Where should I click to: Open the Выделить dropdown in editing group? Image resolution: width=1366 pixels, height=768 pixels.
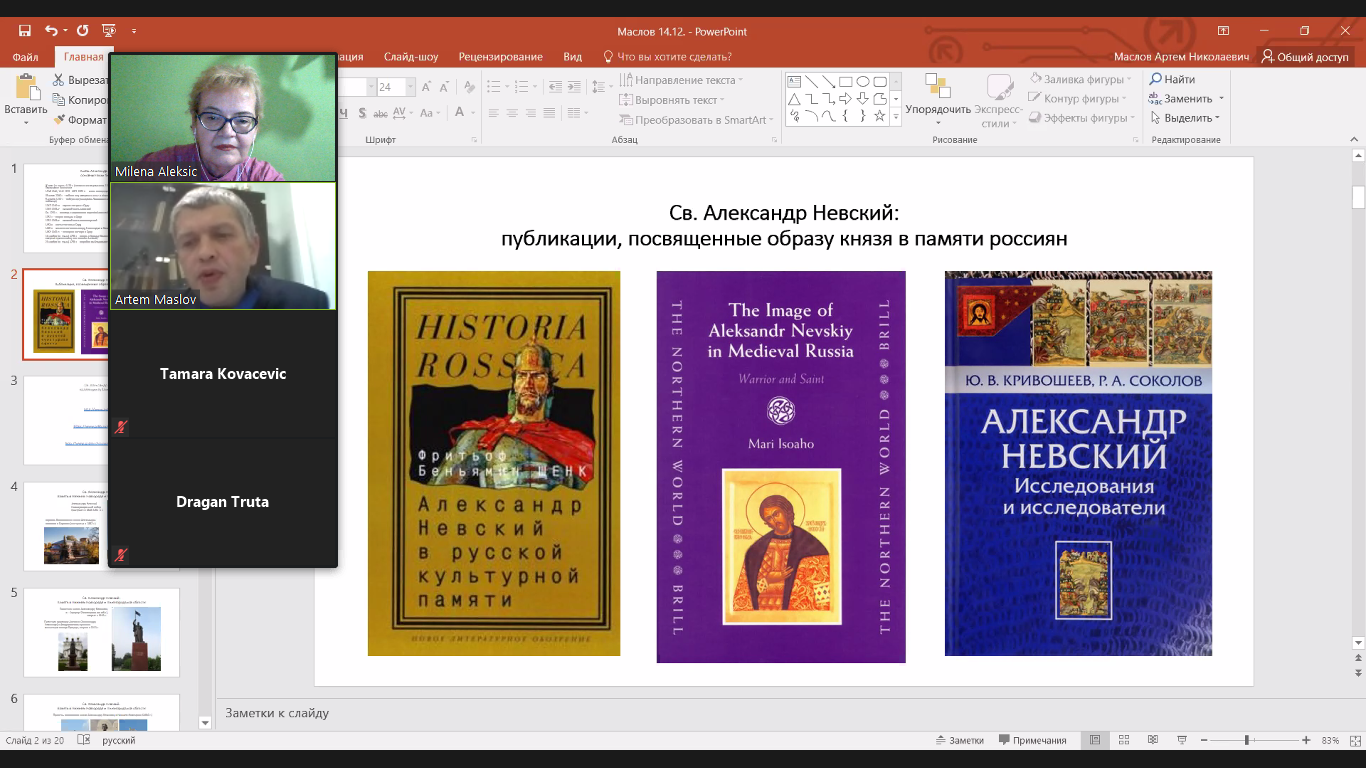(x=1186, y=118)
